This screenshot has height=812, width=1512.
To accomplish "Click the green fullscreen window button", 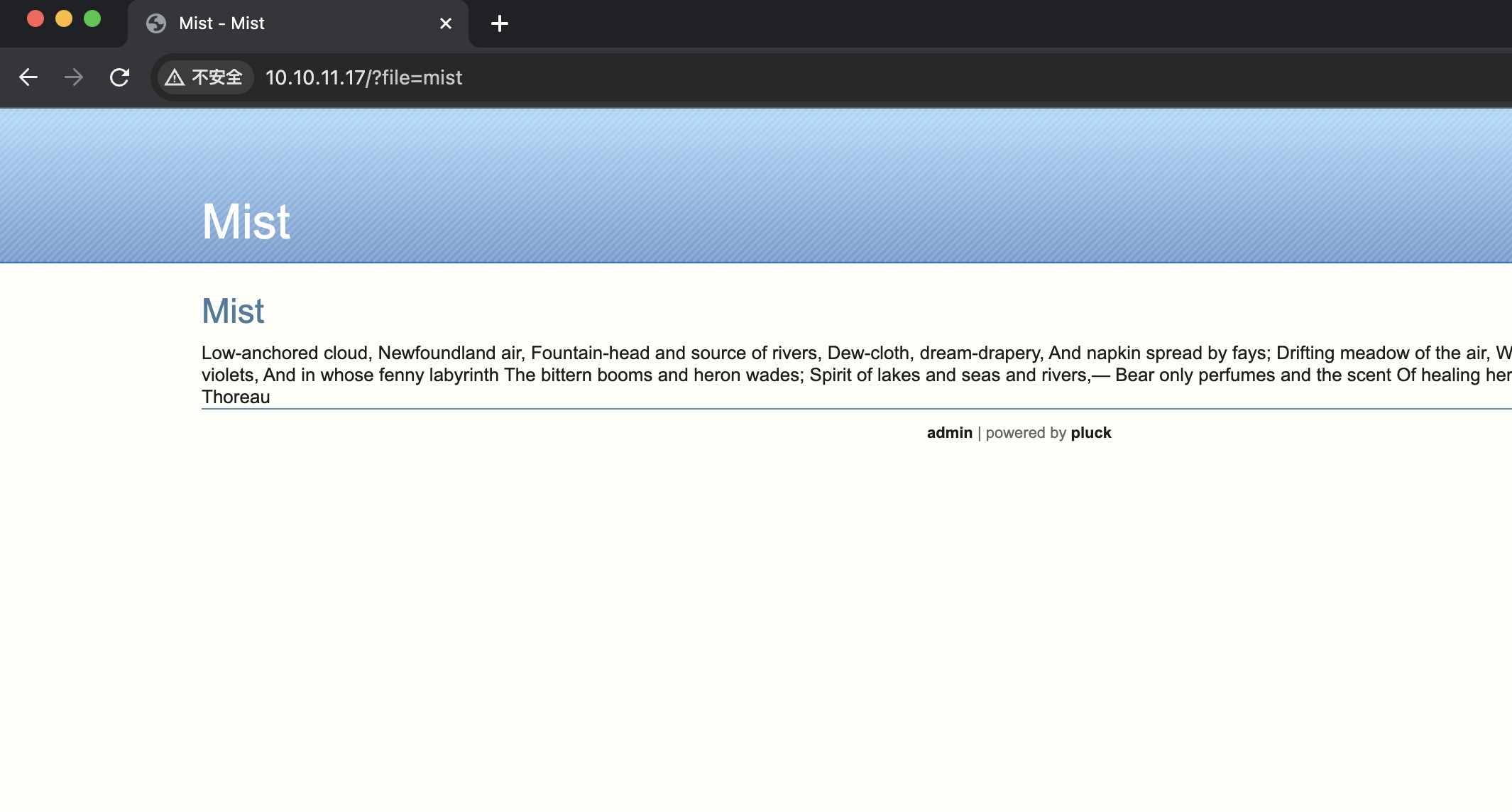I will pyautogui.click(x=92, y=19).
